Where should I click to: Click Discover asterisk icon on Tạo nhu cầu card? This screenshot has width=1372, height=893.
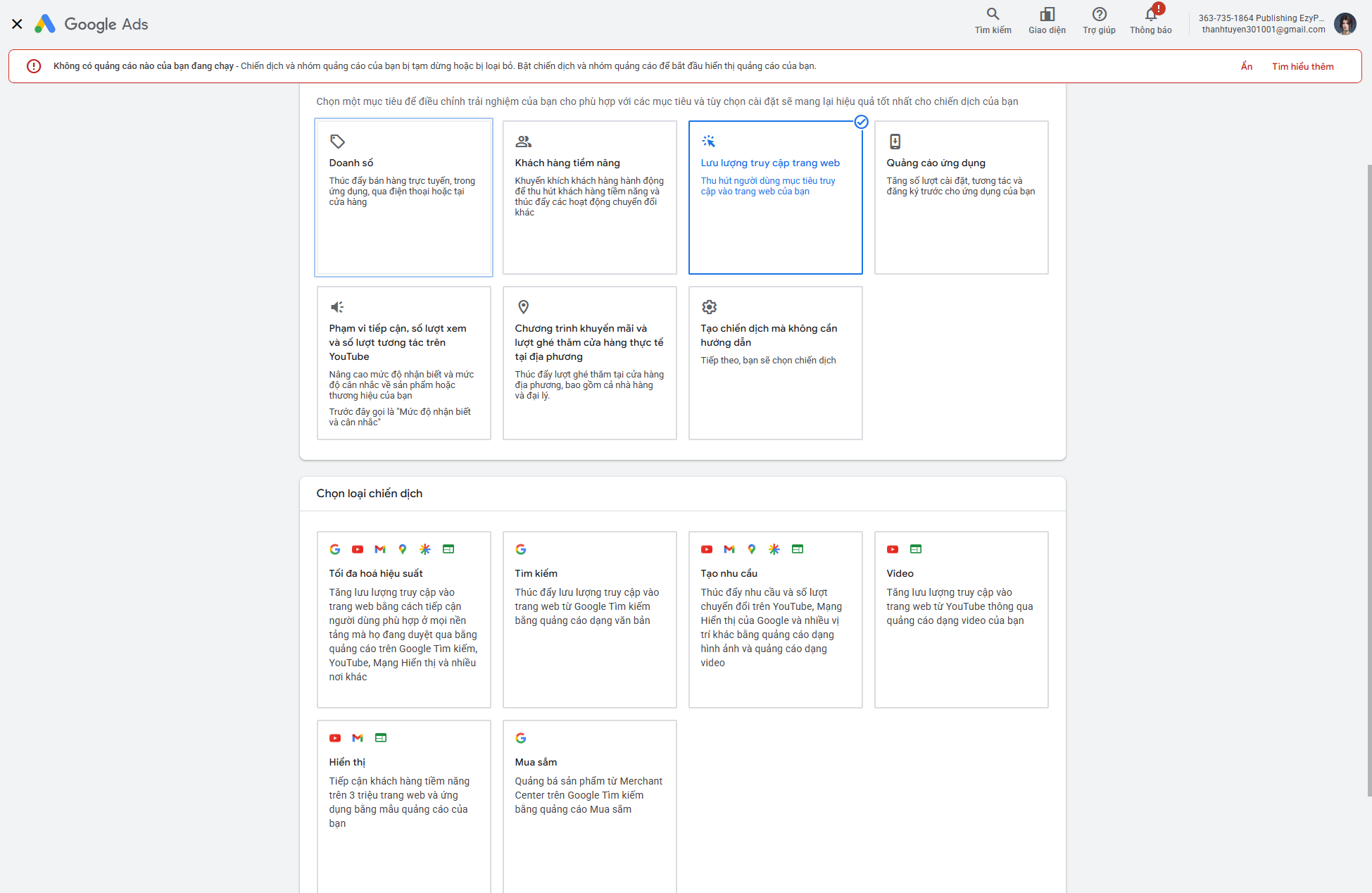pos(774,549)
